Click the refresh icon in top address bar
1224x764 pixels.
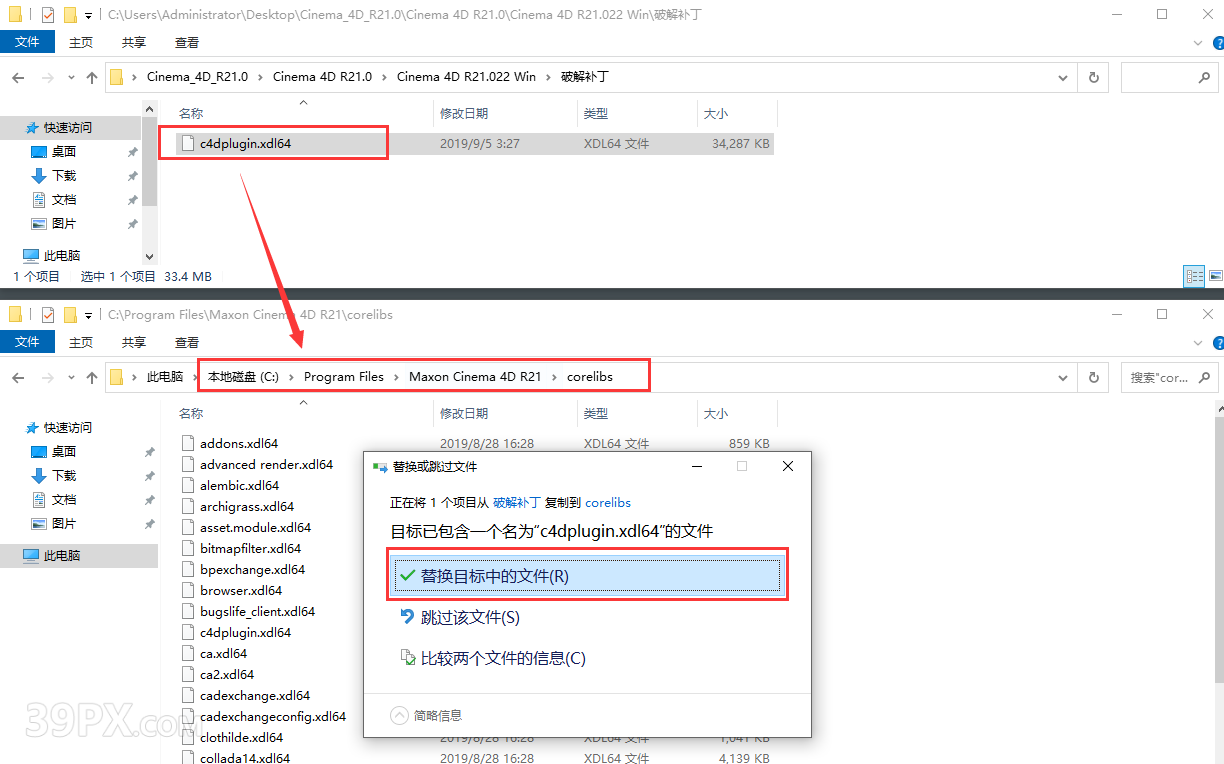(x=1093, y=77)
